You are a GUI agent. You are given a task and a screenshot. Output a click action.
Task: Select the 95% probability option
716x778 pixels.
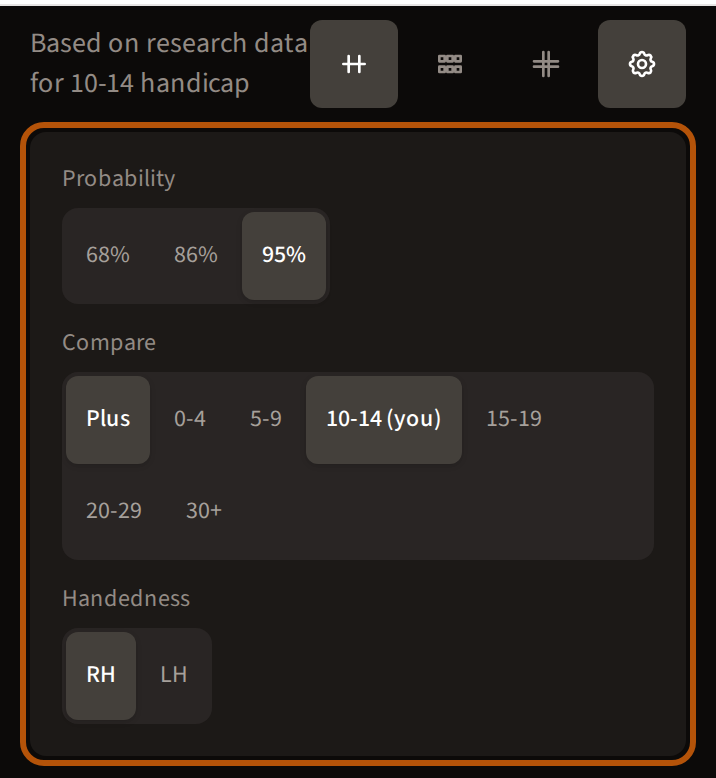284,256
